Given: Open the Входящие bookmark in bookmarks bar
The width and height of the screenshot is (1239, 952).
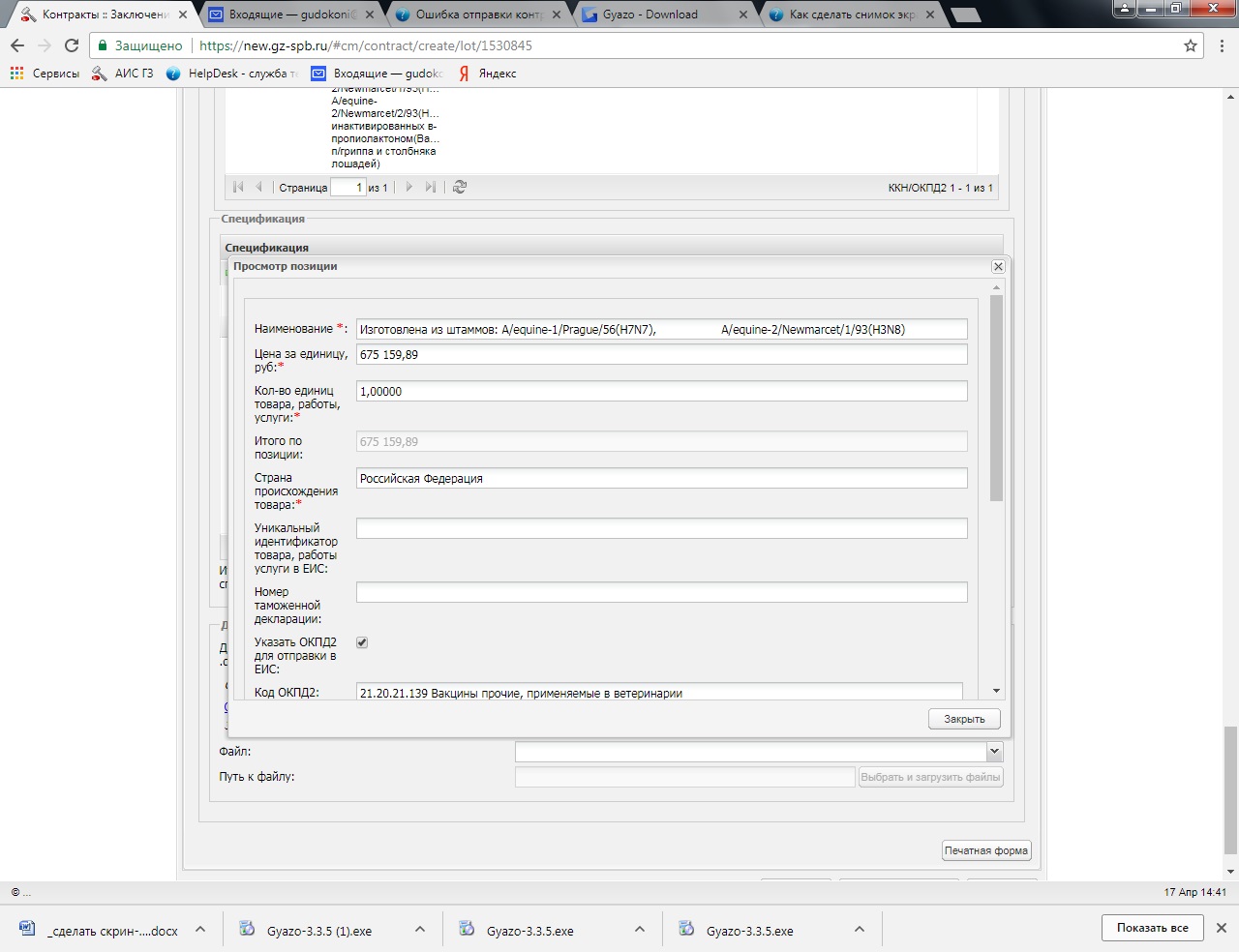Looking at the screenshot, I should (377, 74).
